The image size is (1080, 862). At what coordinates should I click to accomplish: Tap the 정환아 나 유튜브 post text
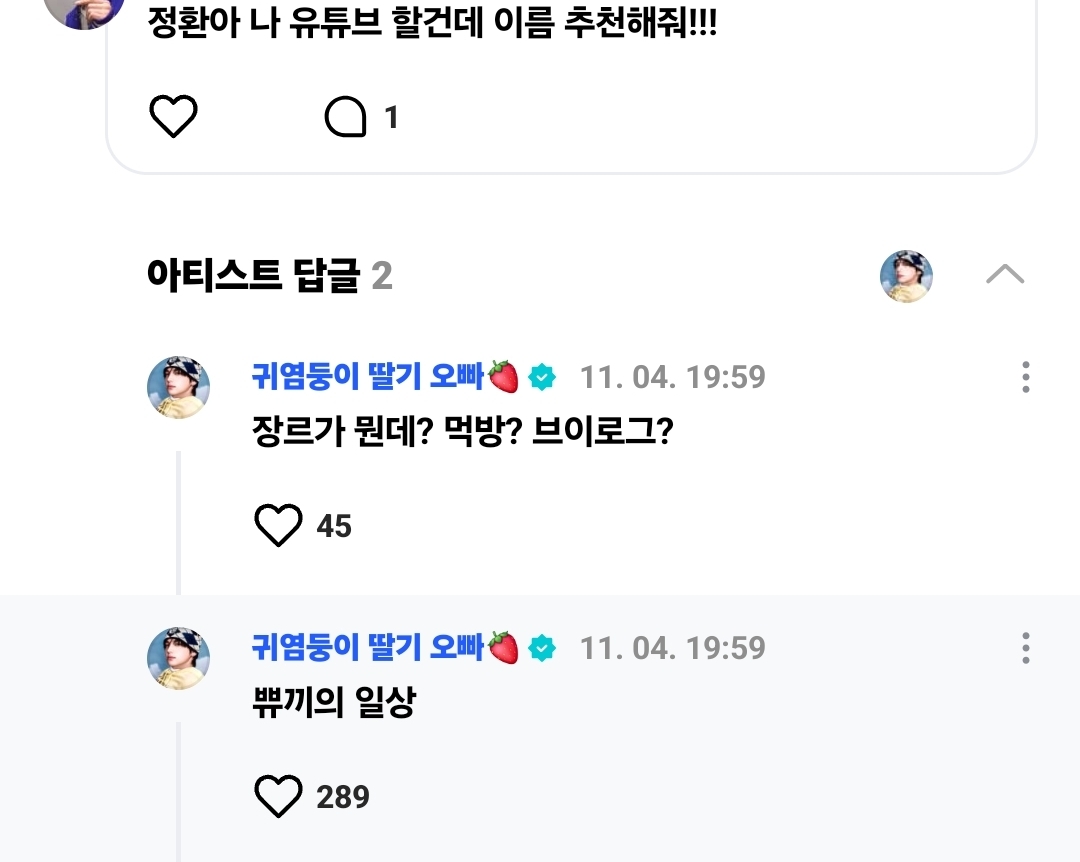(432, 22)
